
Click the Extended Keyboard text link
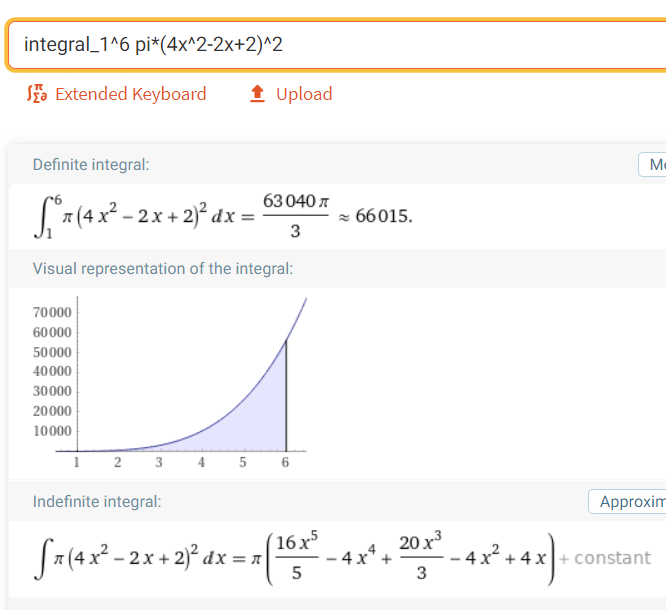pos(131,94)
